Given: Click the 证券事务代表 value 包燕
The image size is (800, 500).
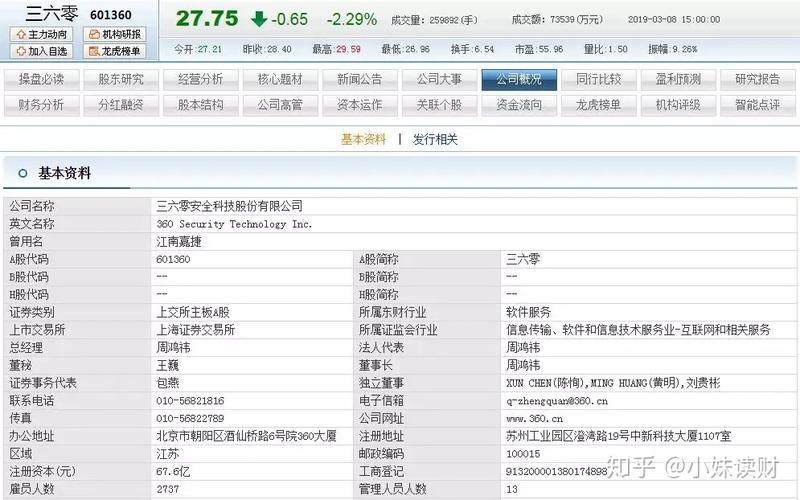Looking at the screenshot, I should (168, 383).
